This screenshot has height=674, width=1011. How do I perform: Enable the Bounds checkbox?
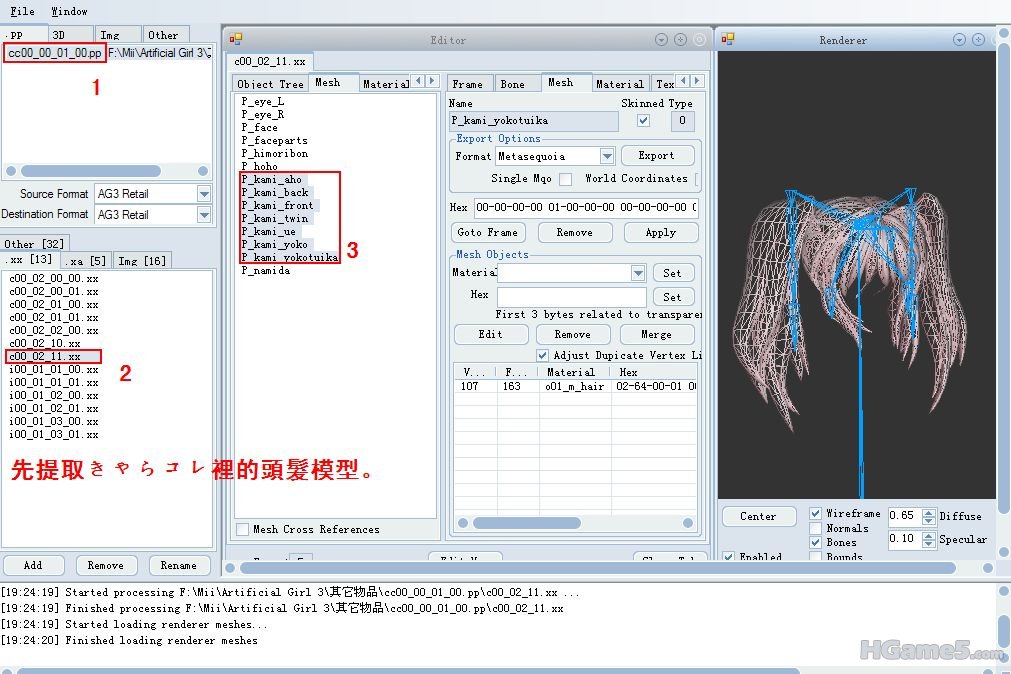coord(816,556)
